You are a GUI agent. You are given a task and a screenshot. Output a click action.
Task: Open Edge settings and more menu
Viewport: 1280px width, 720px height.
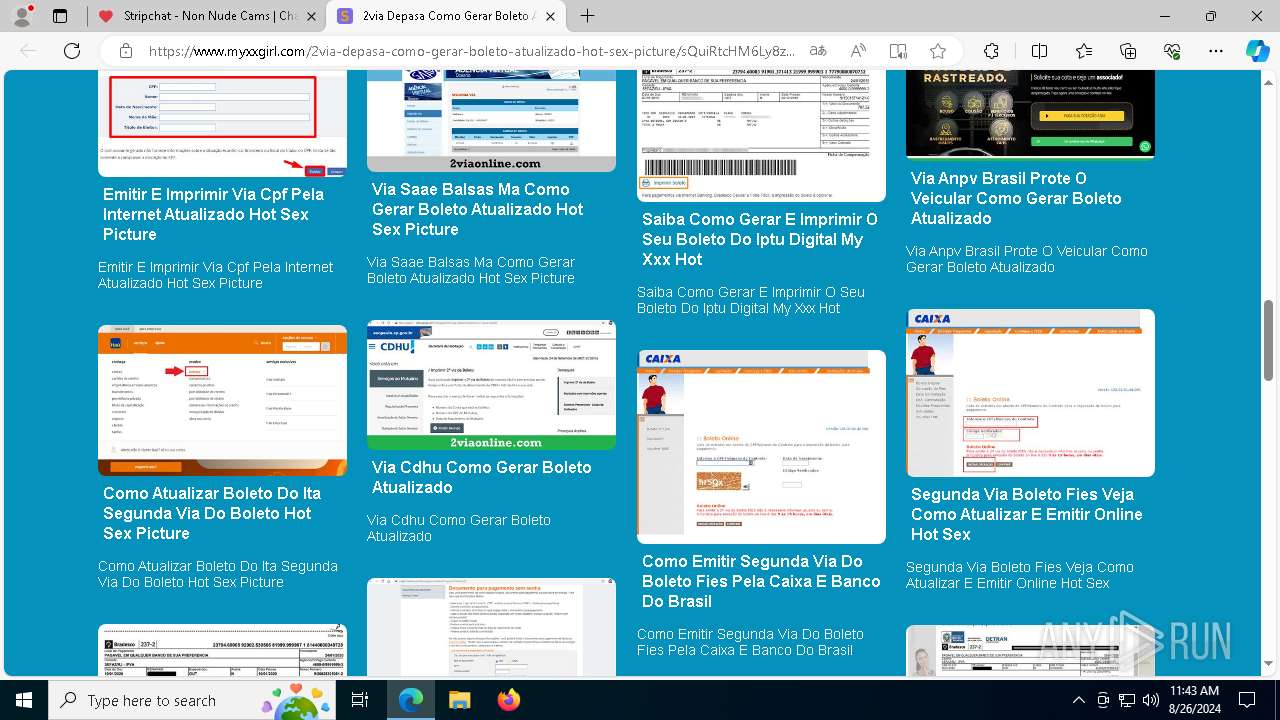coord(1216,51)
